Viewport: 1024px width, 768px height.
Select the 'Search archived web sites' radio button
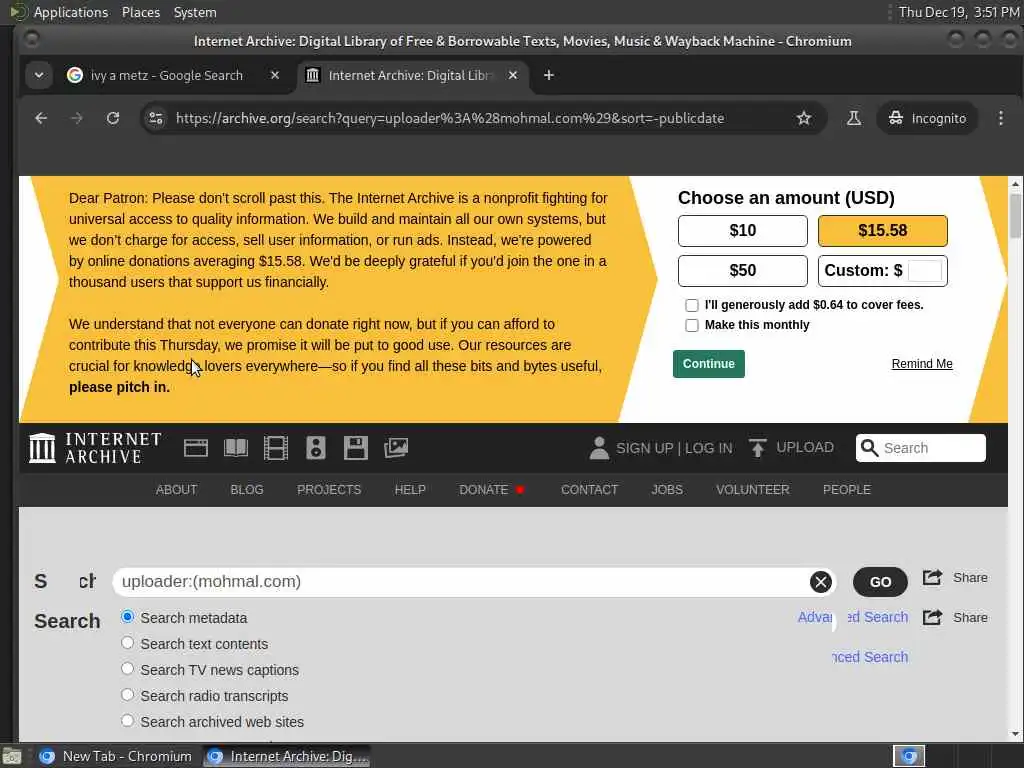tap(127, 721)
